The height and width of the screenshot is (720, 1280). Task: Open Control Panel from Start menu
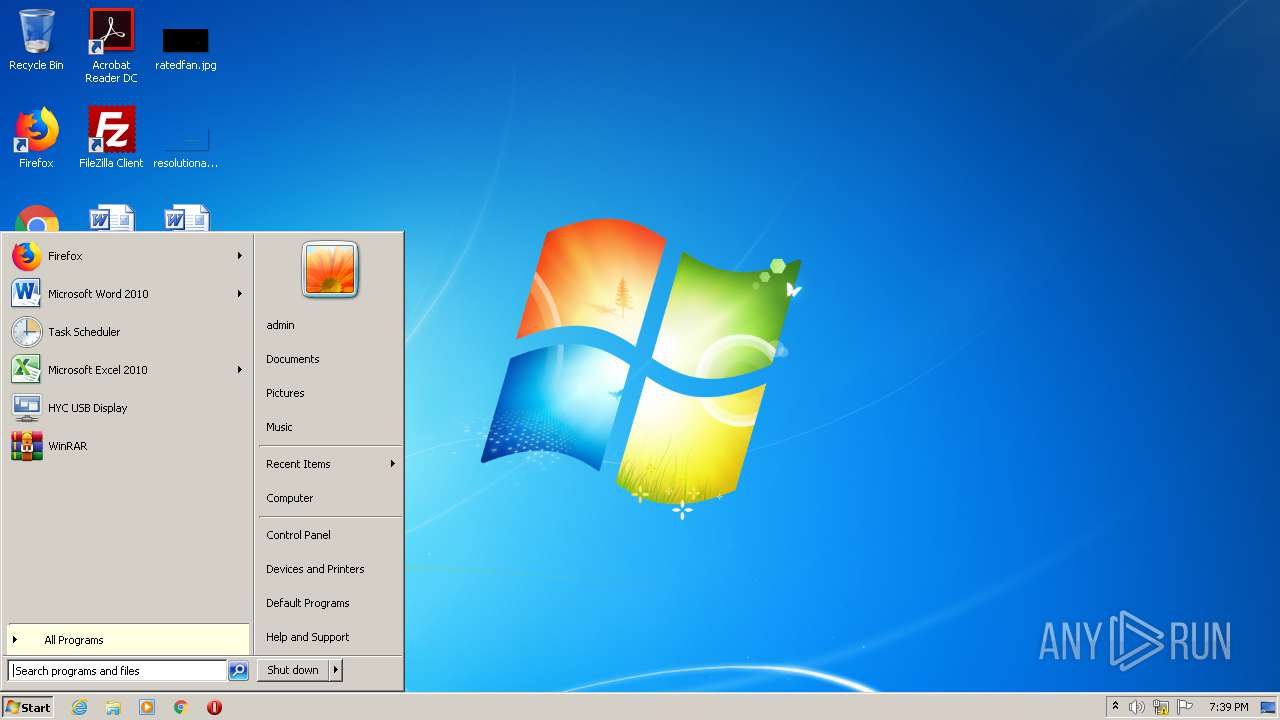(330, 535)
